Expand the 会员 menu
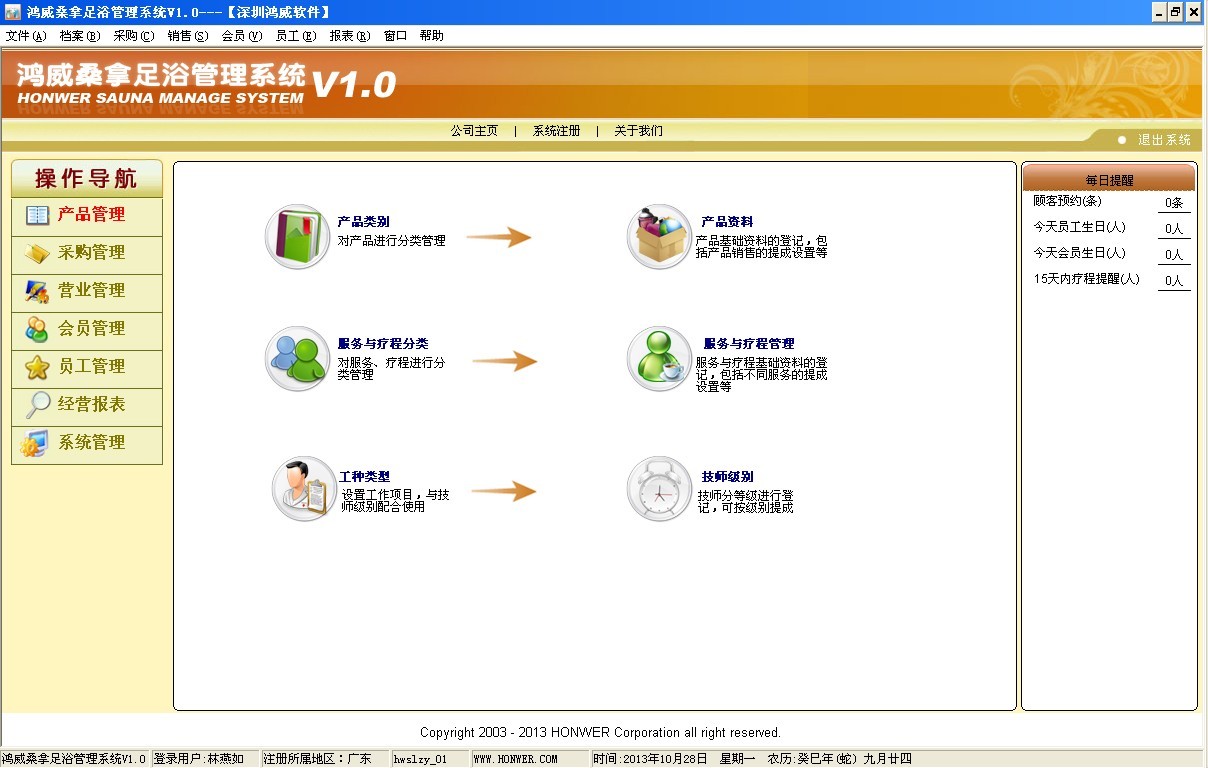The image size is (1208, 768). point(241,36)
